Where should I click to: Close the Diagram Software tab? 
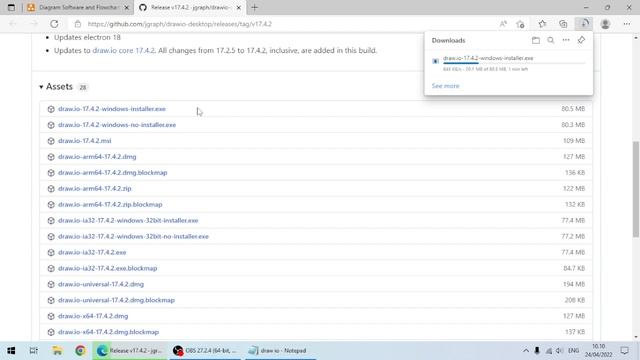click(127, 7)
